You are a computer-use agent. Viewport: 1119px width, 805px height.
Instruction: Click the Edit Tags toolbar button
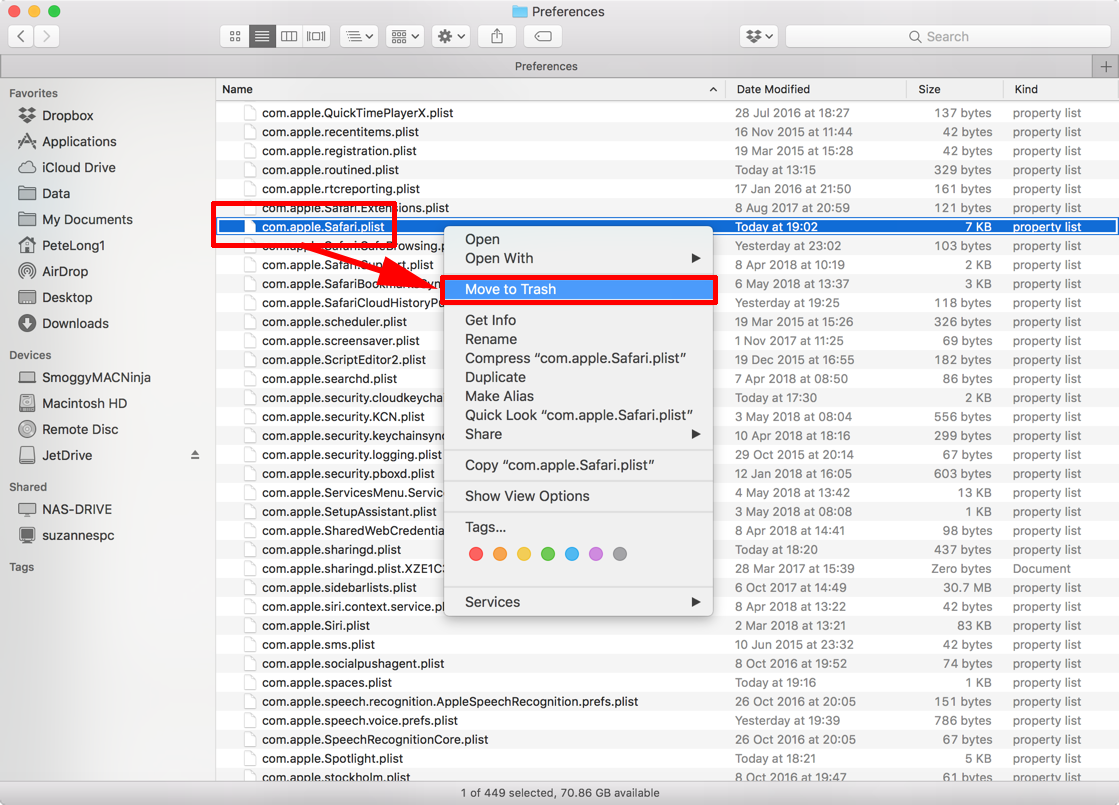pyautogui.click(x=543, y=36)
